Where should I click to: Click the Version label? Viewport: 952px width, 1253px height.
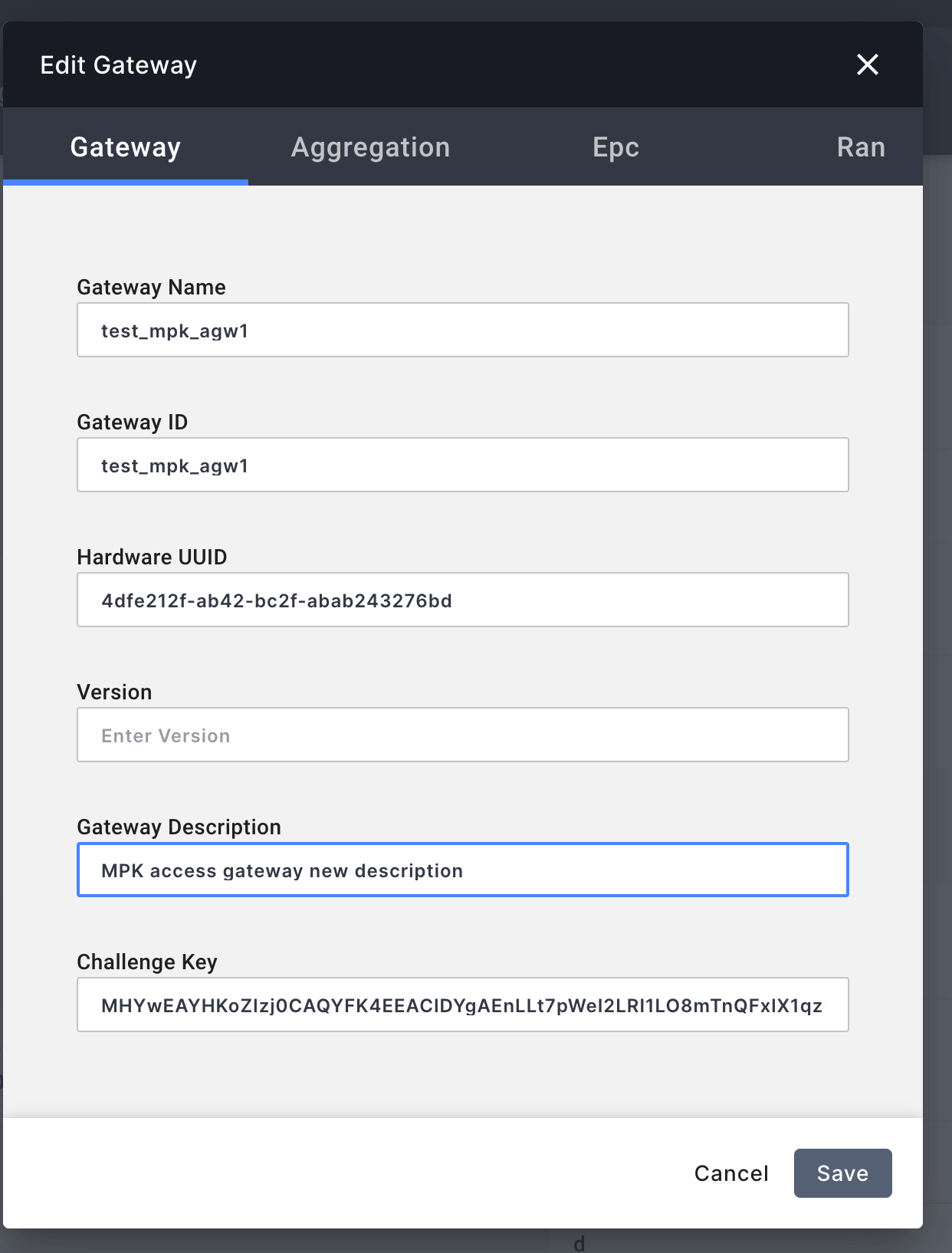pos(115,692)
